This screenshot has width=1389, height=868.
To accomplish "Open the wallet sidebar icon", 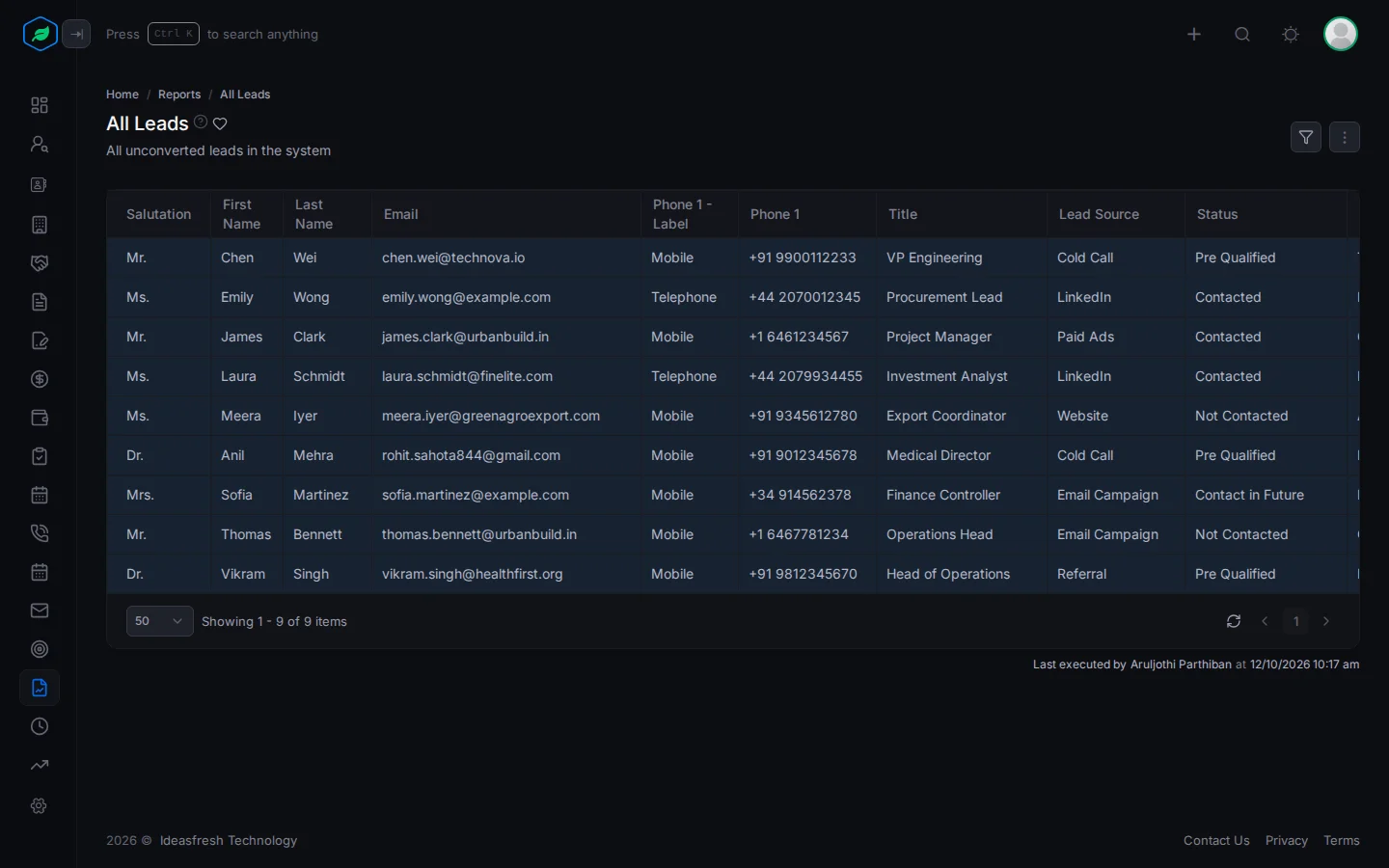I will (x=40, y=418).
